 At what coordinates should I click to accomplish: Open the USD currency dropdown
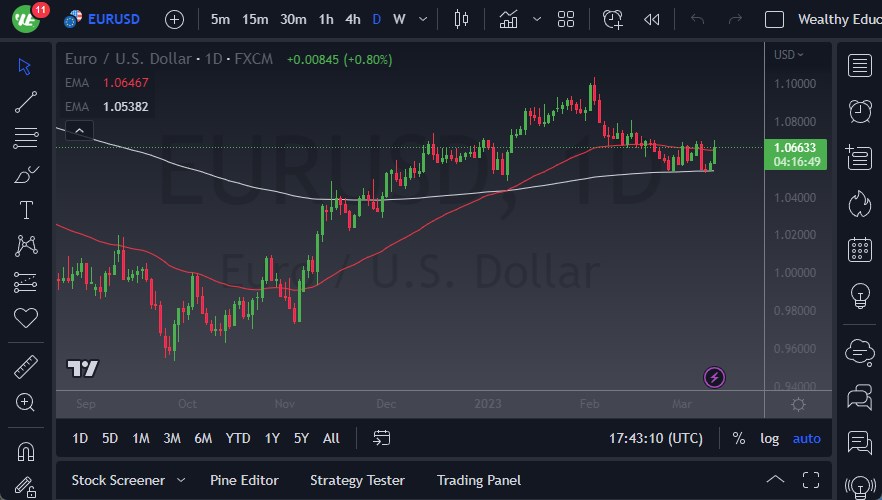coord(789,55)
